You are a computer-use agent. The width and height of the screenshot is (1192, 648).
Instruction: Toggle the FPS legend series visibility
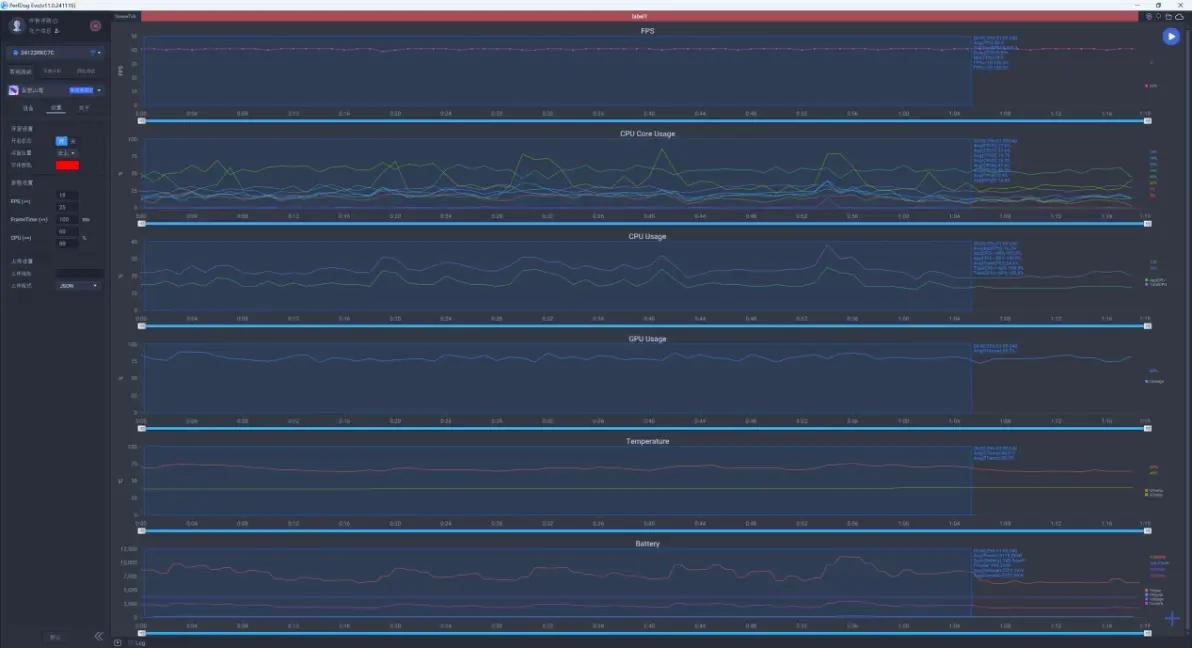point(1151,86)
